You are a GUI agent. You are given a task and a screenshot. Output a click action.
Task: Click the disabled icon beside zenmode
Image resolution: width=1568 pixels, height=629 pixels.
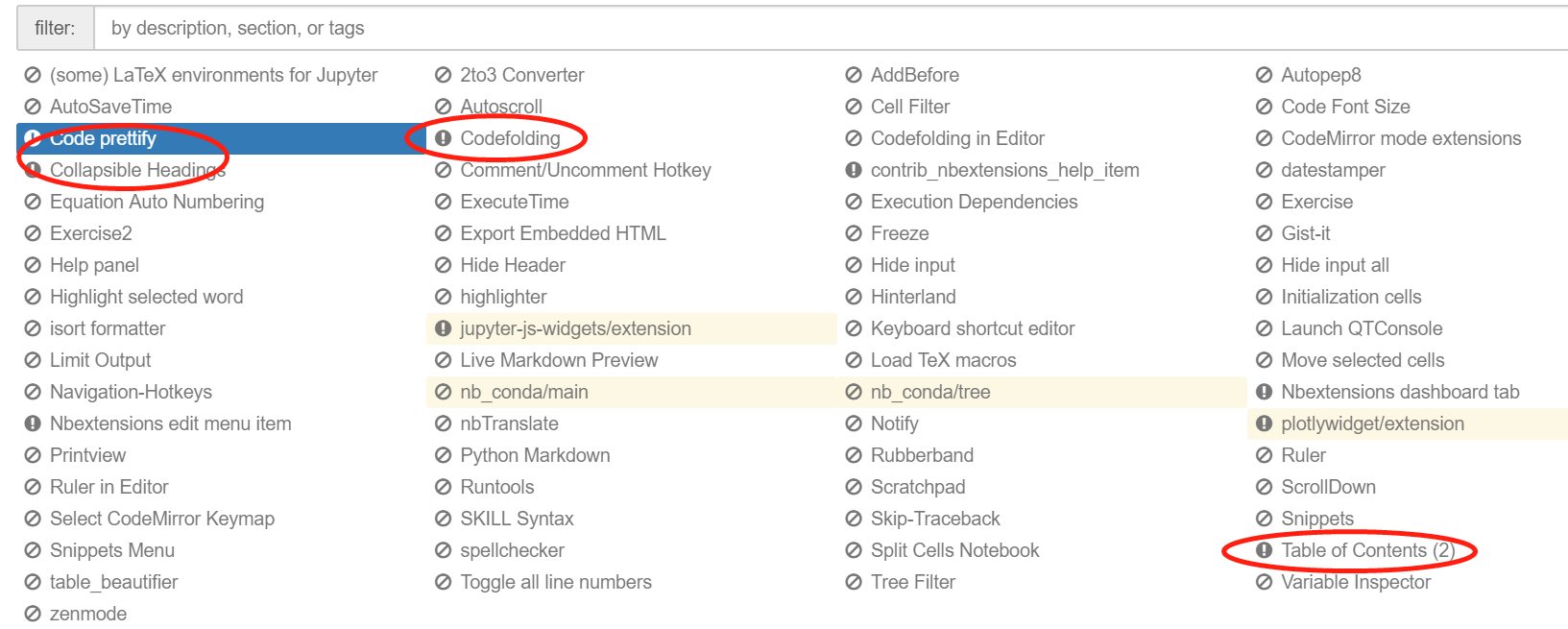(33, 614)
